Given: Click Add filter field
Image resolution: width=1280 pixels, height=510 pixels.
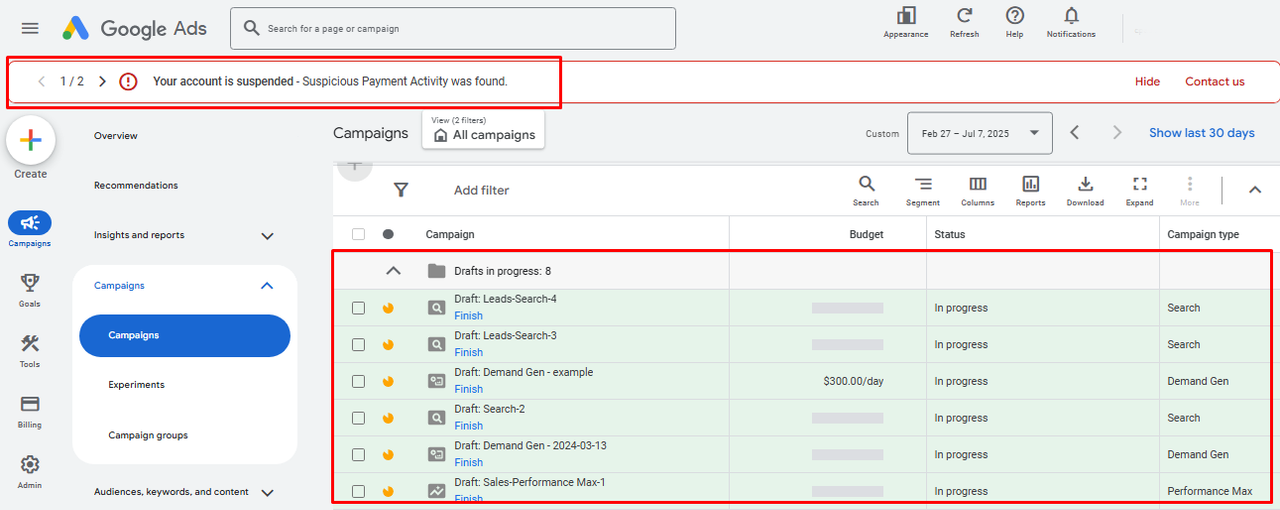Looking at the screenshot, I should pyautogui.click(x=481, y=190).
